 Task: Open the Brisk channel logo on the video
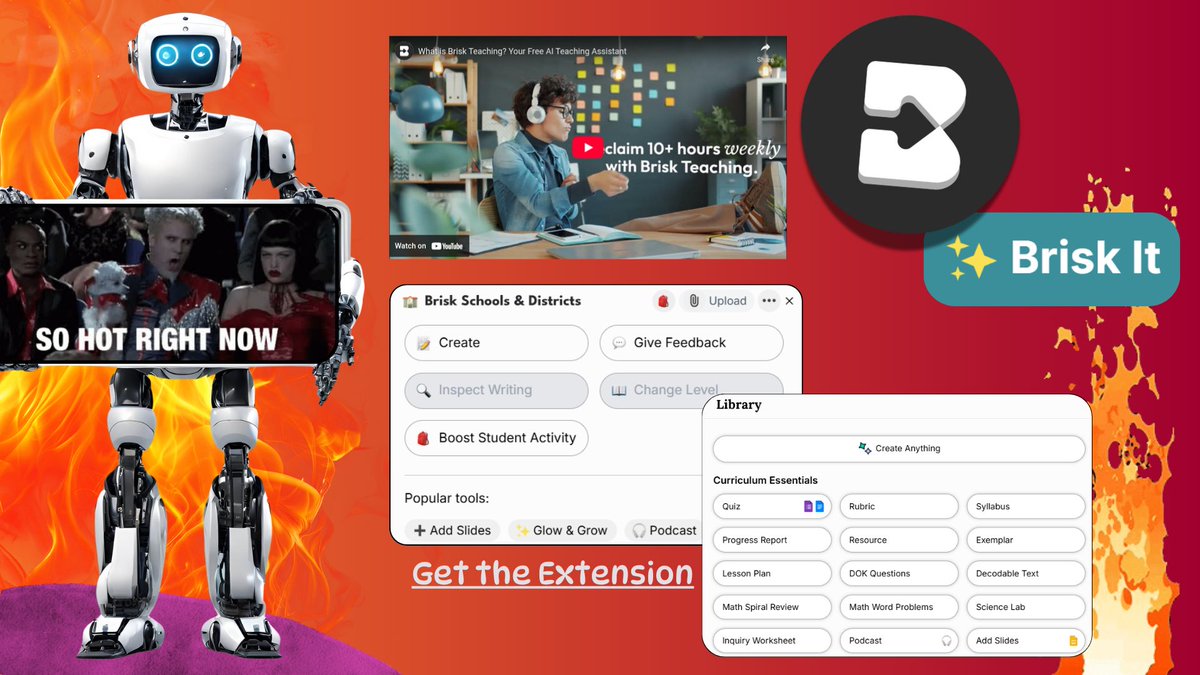[403, 51]
